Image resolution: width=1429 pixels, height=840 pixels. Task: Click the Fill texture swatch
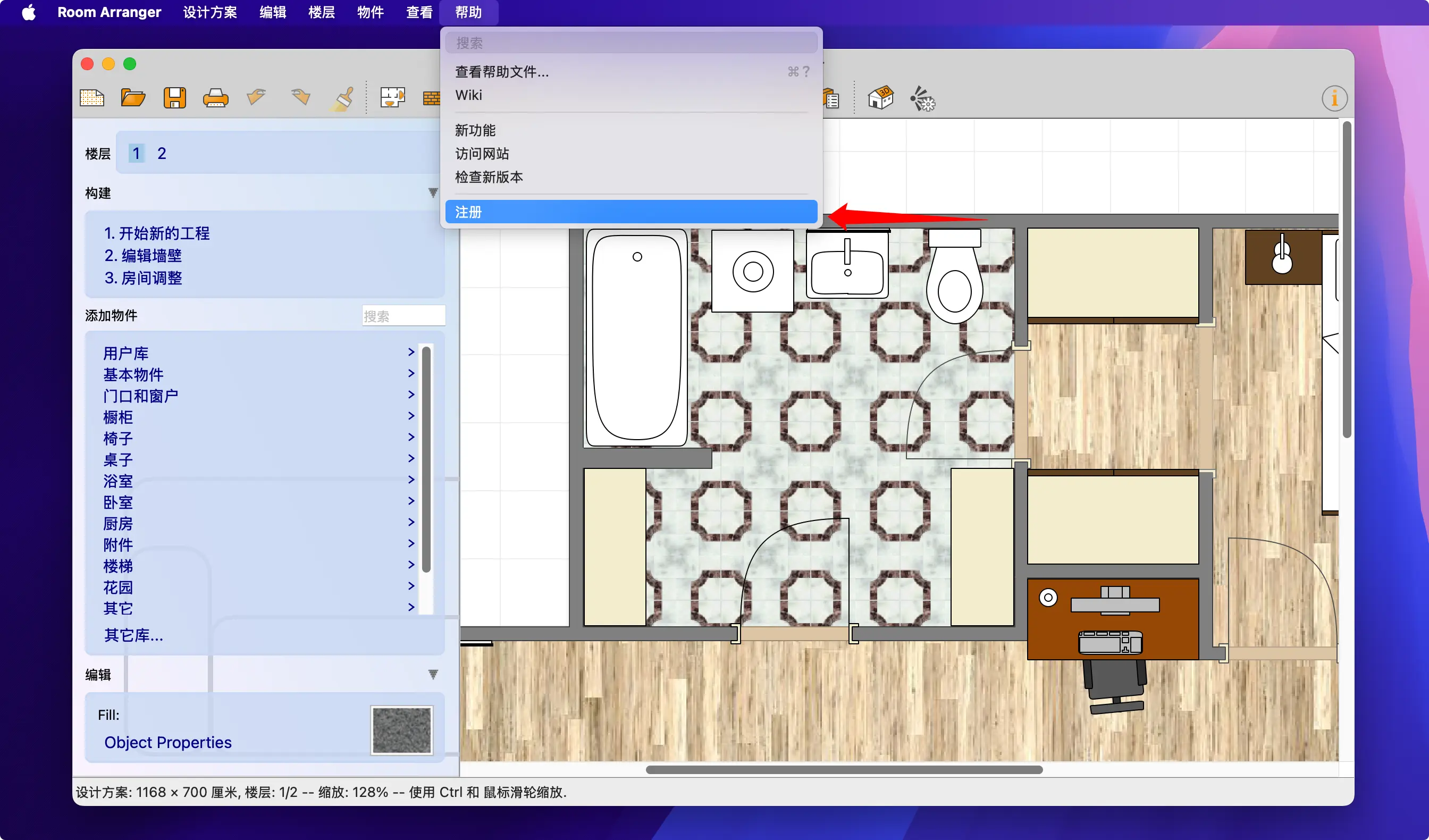(x=401, y=730)
